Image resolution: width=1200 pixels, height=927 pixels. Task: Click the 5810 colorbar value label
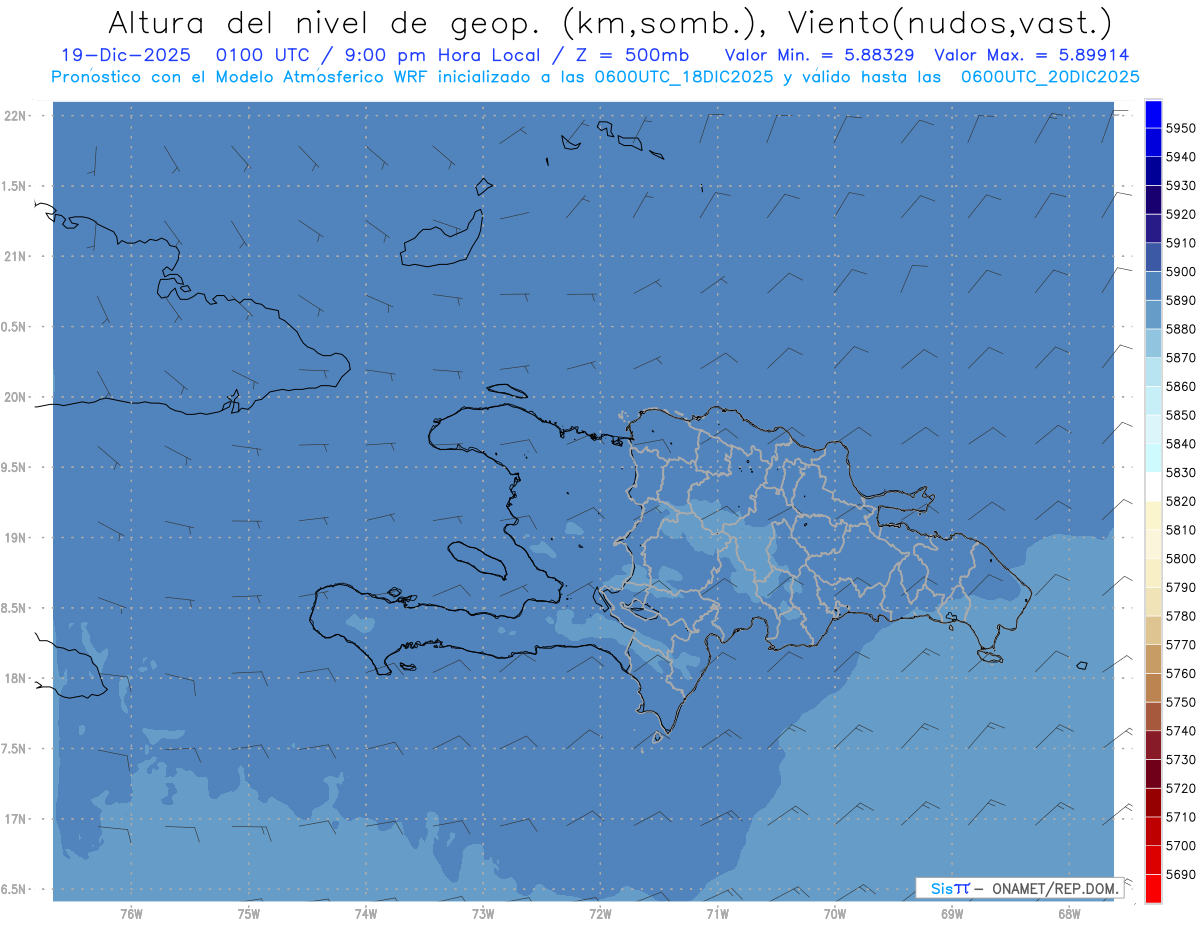point(1180,530)
